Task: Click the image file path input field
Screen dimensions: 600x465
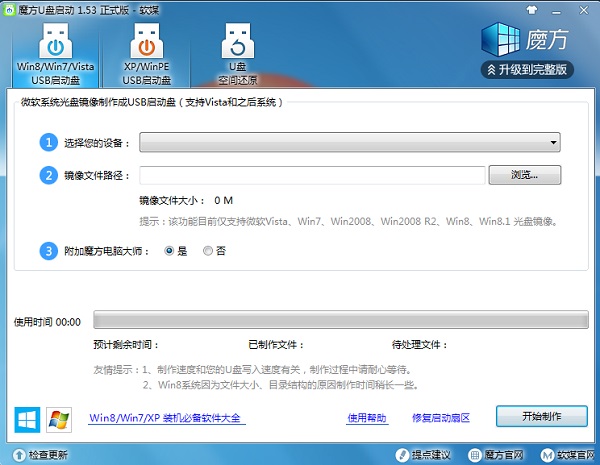Action: tap(312, 175)
